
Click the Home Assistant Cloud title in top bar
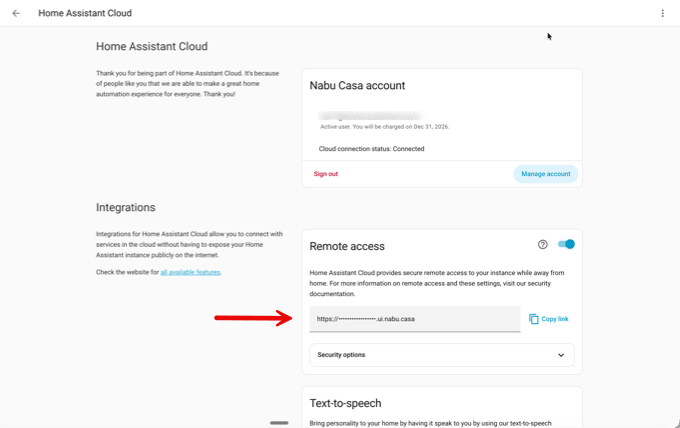(x=85, y=13)
